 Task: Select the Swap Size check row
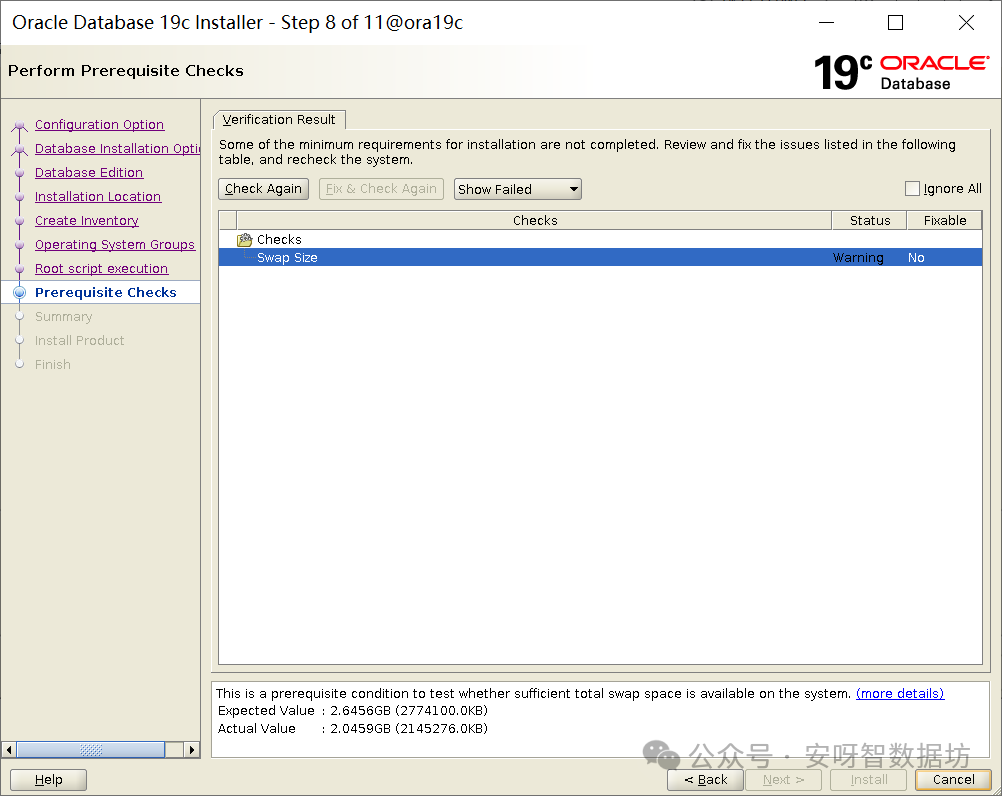point(600,257)
